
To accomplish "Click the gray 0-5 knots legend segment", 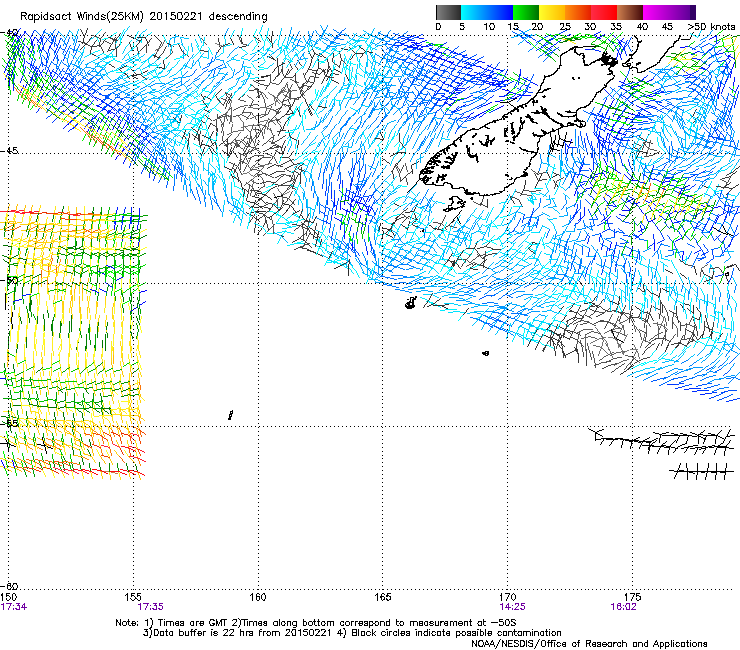I will pyautogui.click(x=448, y=12).
